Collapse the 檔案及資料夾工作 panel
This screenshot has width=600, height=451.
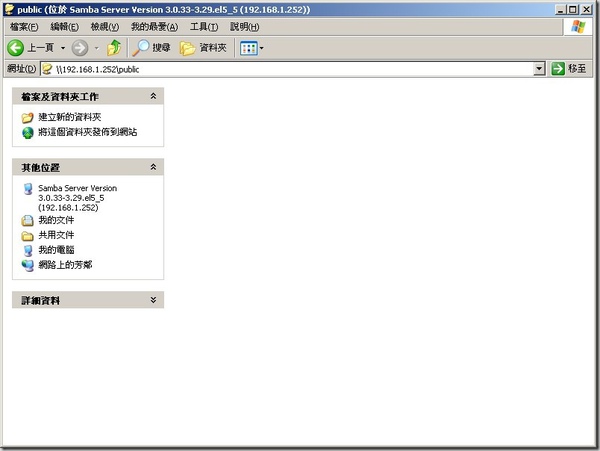pyautogui.click(x=153, y=96)
